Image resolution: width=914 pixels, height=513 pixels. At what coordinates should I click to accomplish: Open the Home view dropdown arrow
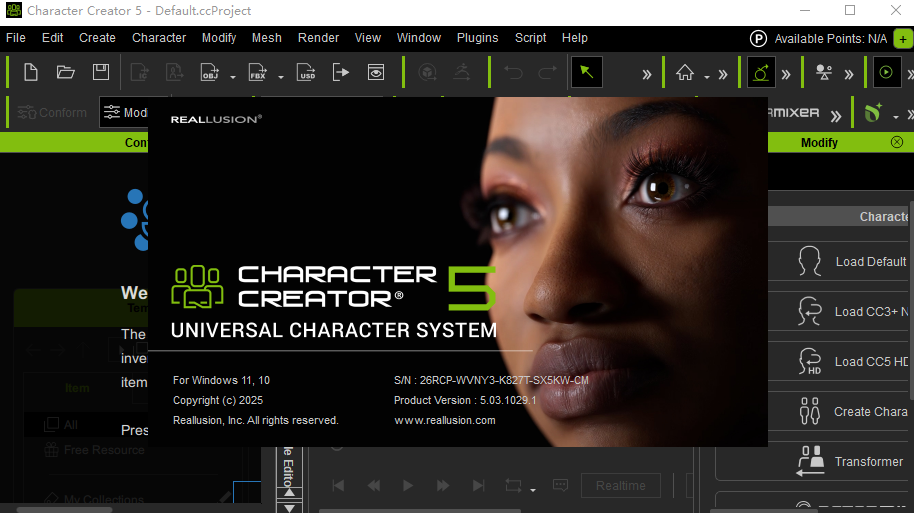pyautogui.click(x=706, y=77)
